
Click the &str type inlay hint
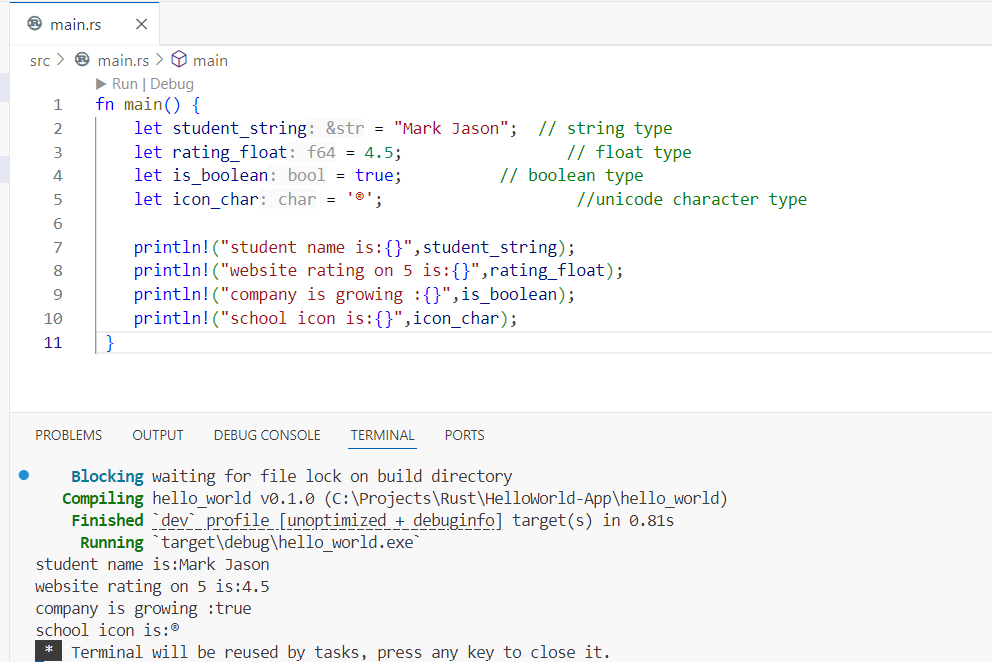coord(345,128)
